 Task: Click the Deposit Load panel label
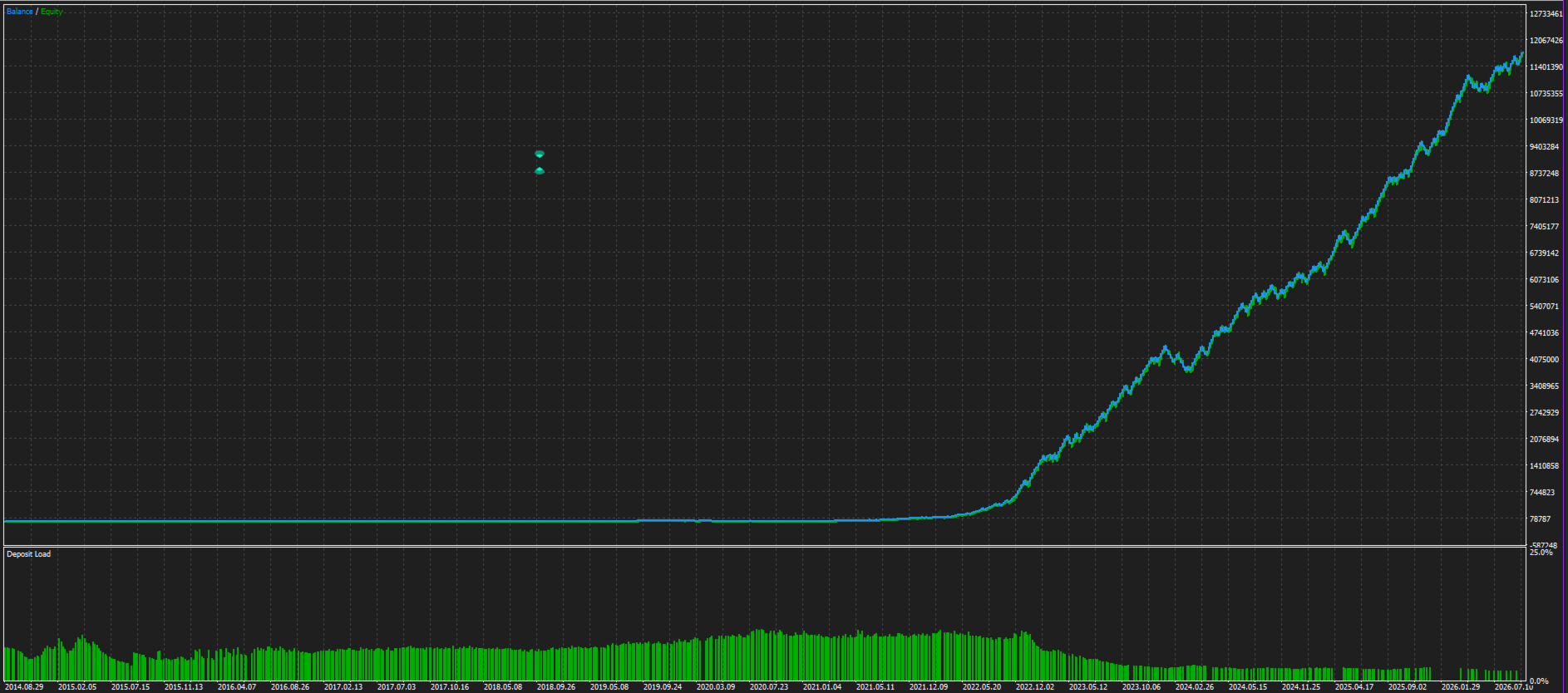(28, 554)
